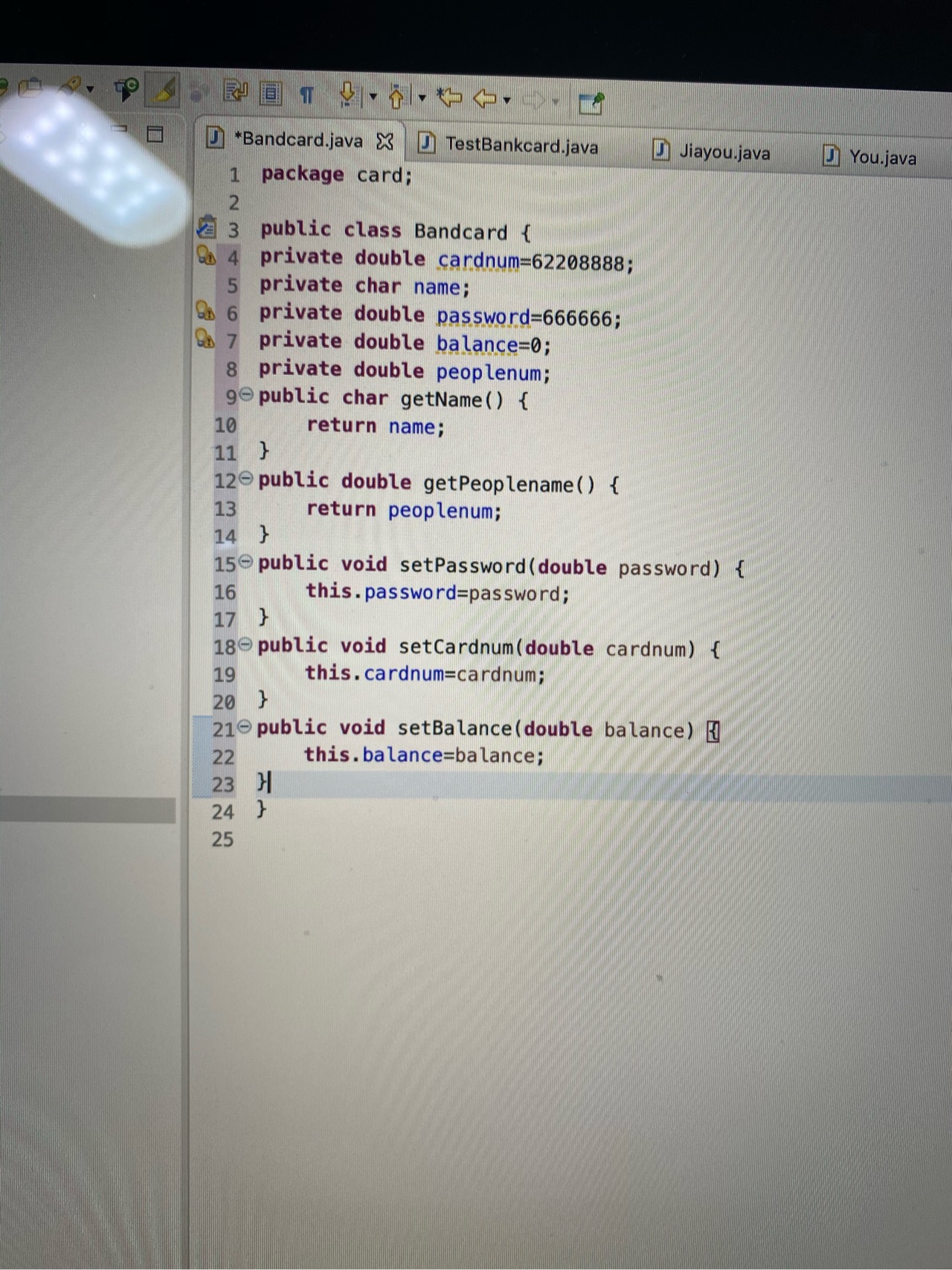952x1270 pixels.
Task: Click 'peoplenum;' declaration on line 8
Action: pyautogui.click(x=493, y=373)
